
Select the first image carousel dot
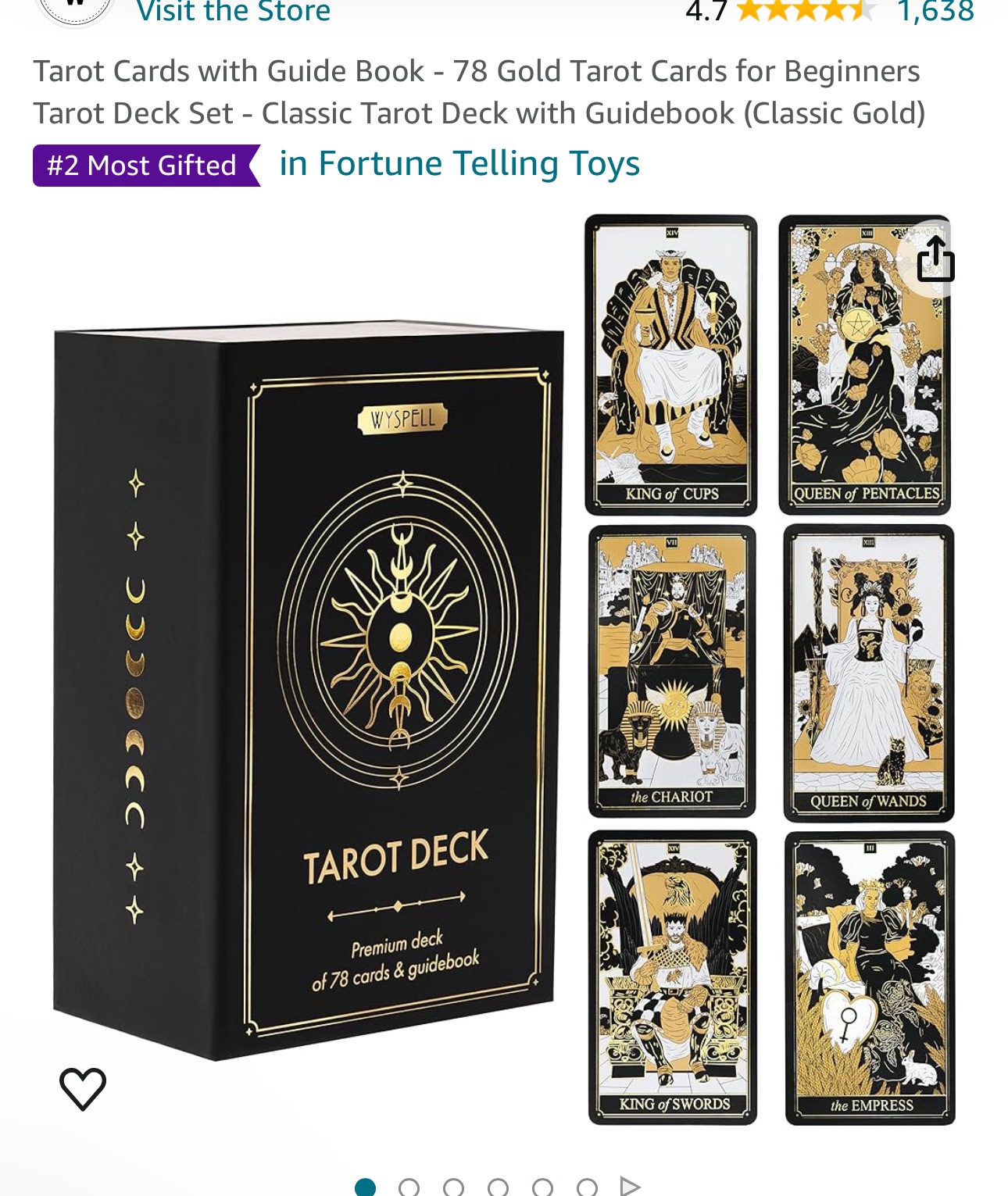365,1187
